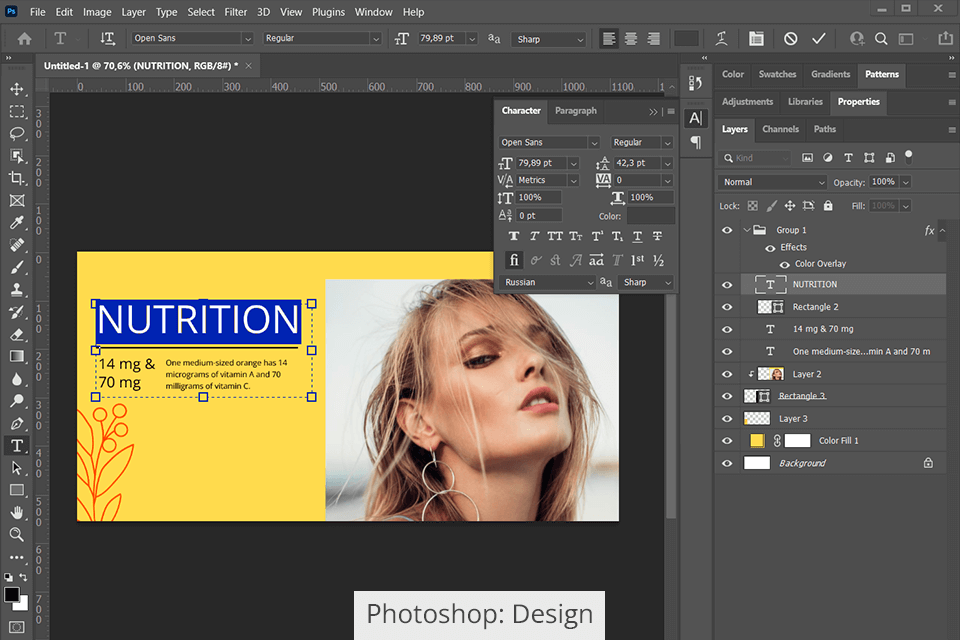Image resolution: width=960 pixels, height=640 pixels.
Task: Open leading 42,3 pt dropdown
Action: [667, 164]
